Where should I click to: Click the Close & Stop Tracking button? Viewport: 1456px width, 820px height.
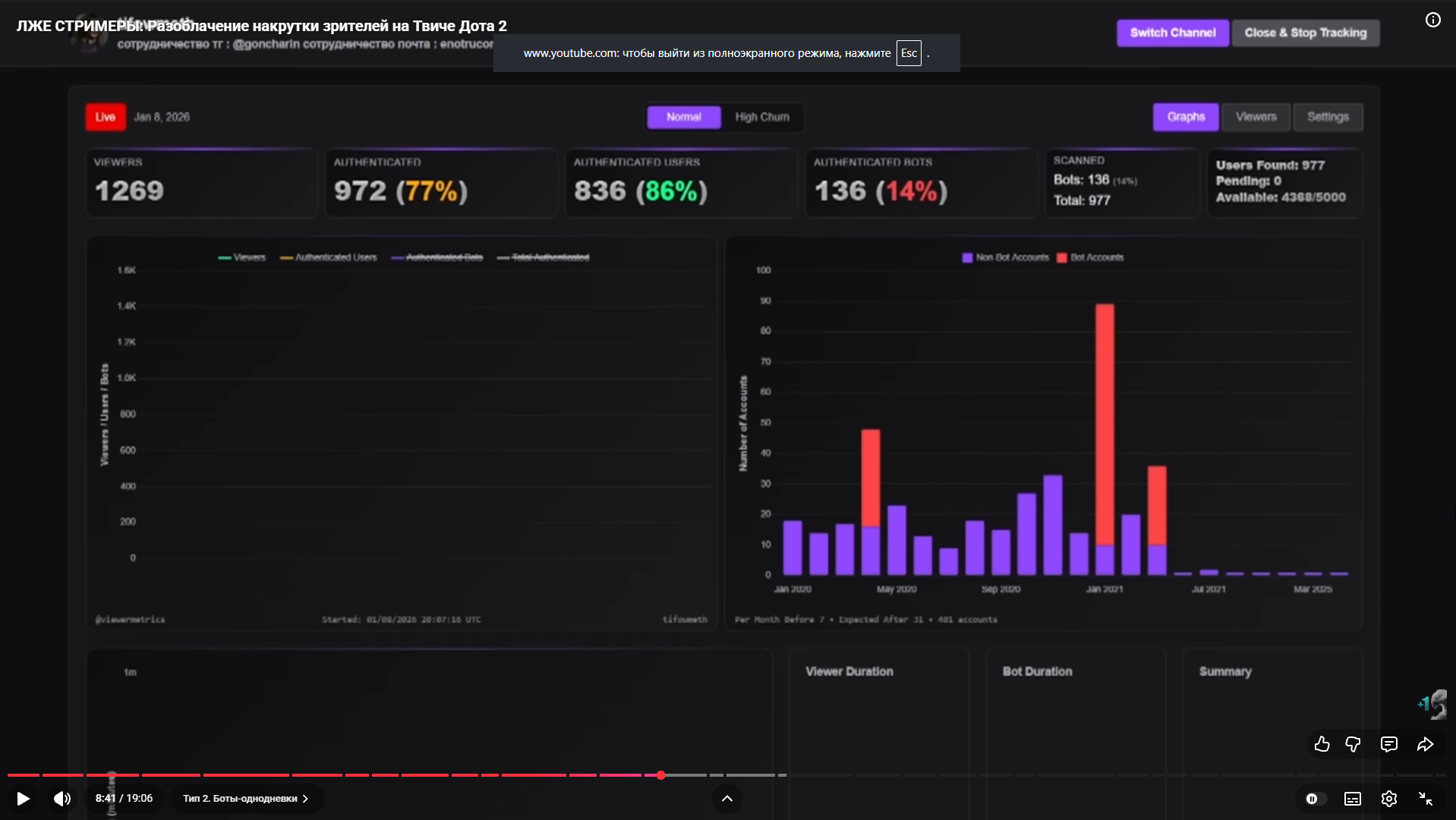(x=1306, y=33)
